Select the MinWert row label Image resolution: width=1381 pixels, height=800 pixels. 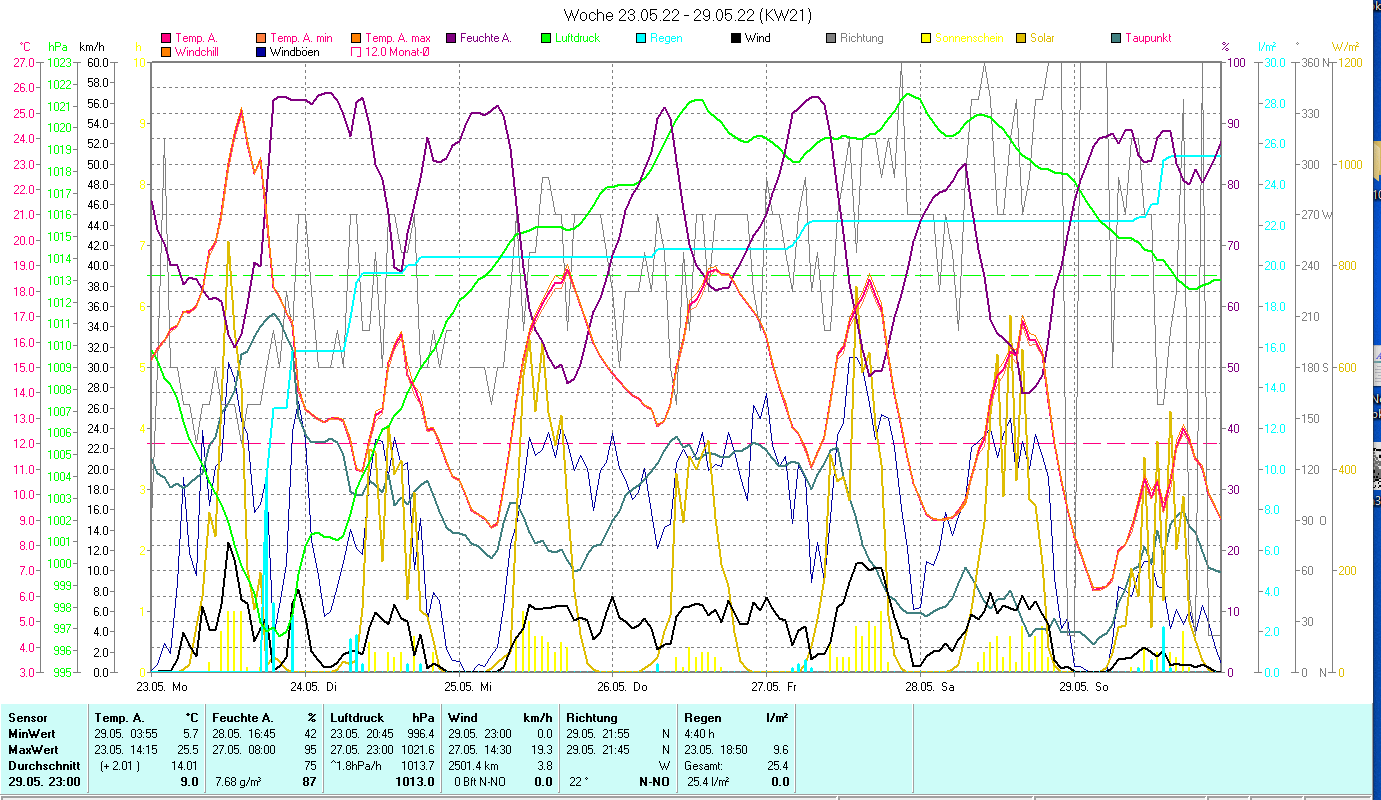32,734
